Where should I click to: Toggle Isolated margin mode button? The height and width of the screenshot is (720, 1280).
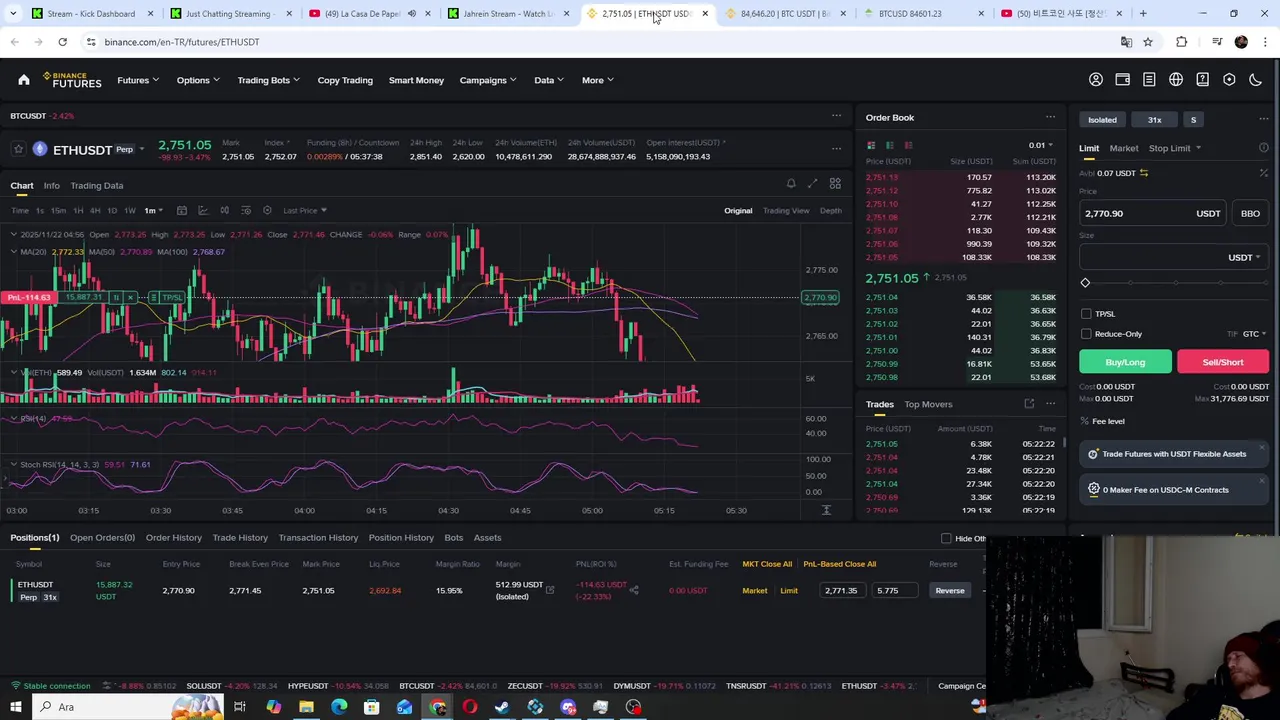coord(1102,120)
